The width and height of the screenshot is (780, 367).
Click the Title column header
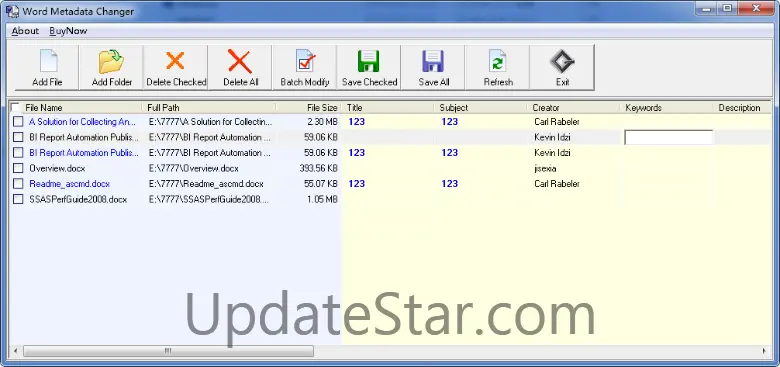389,107
